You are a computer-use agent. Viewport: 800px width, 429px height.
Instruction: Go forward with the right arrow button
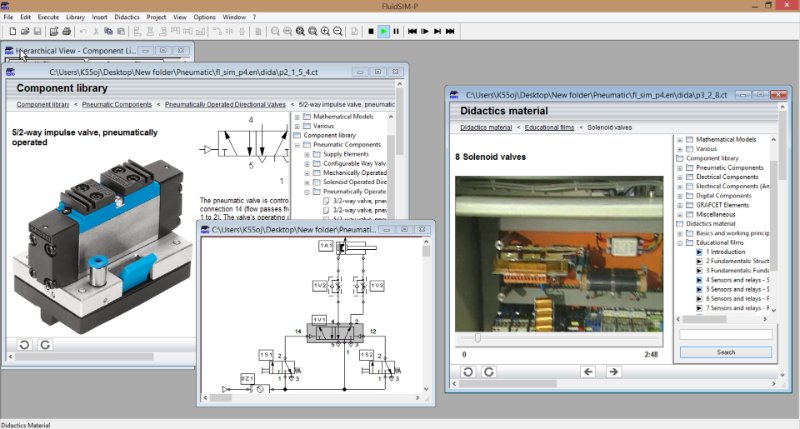613,371
